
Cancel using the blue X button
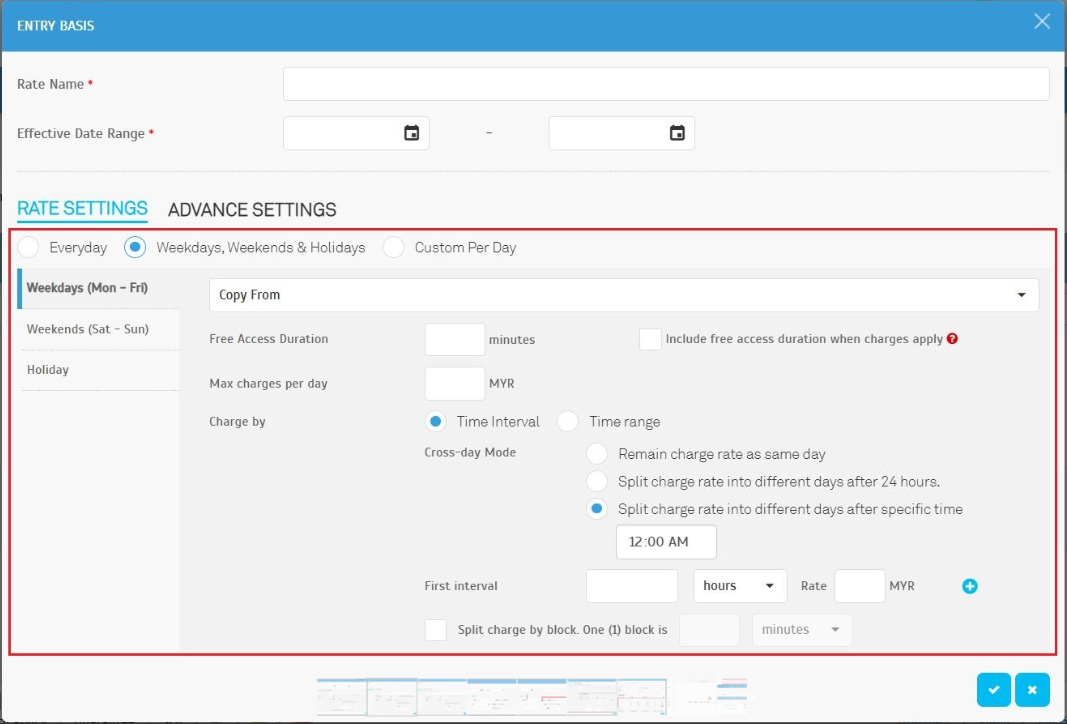[x=1032, y=690]
